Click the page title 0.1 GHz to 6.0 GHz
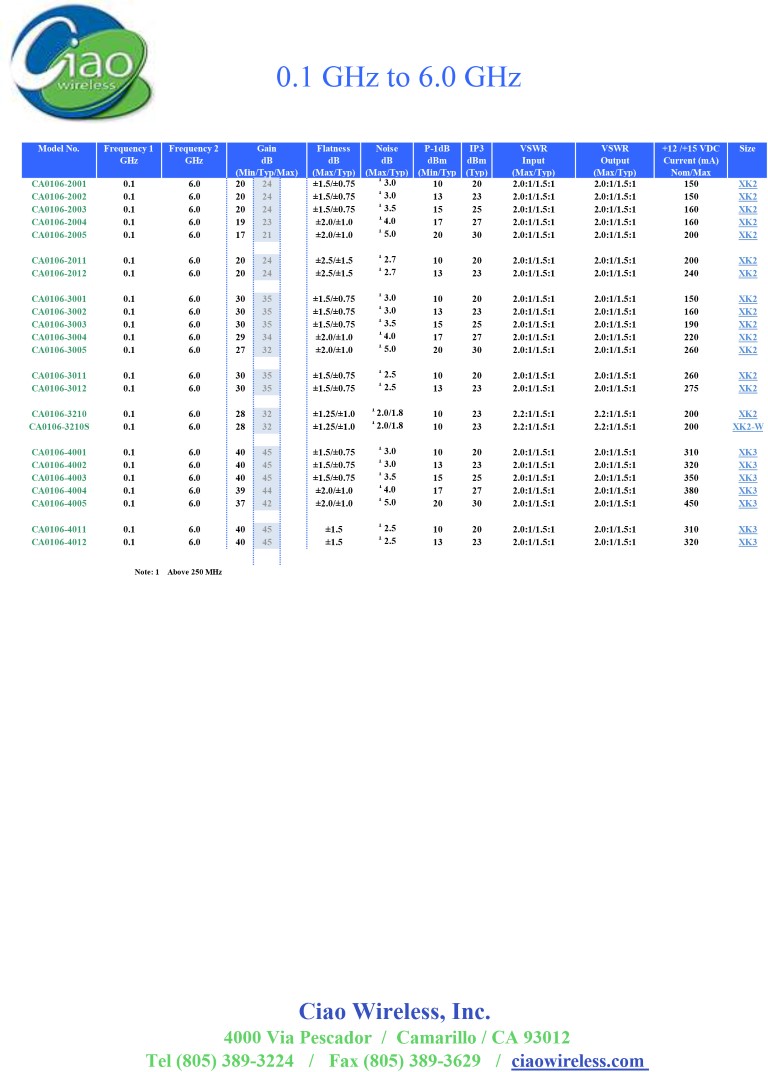The width and height of the screenshot is (768, 1072). (x=398, y=78)
